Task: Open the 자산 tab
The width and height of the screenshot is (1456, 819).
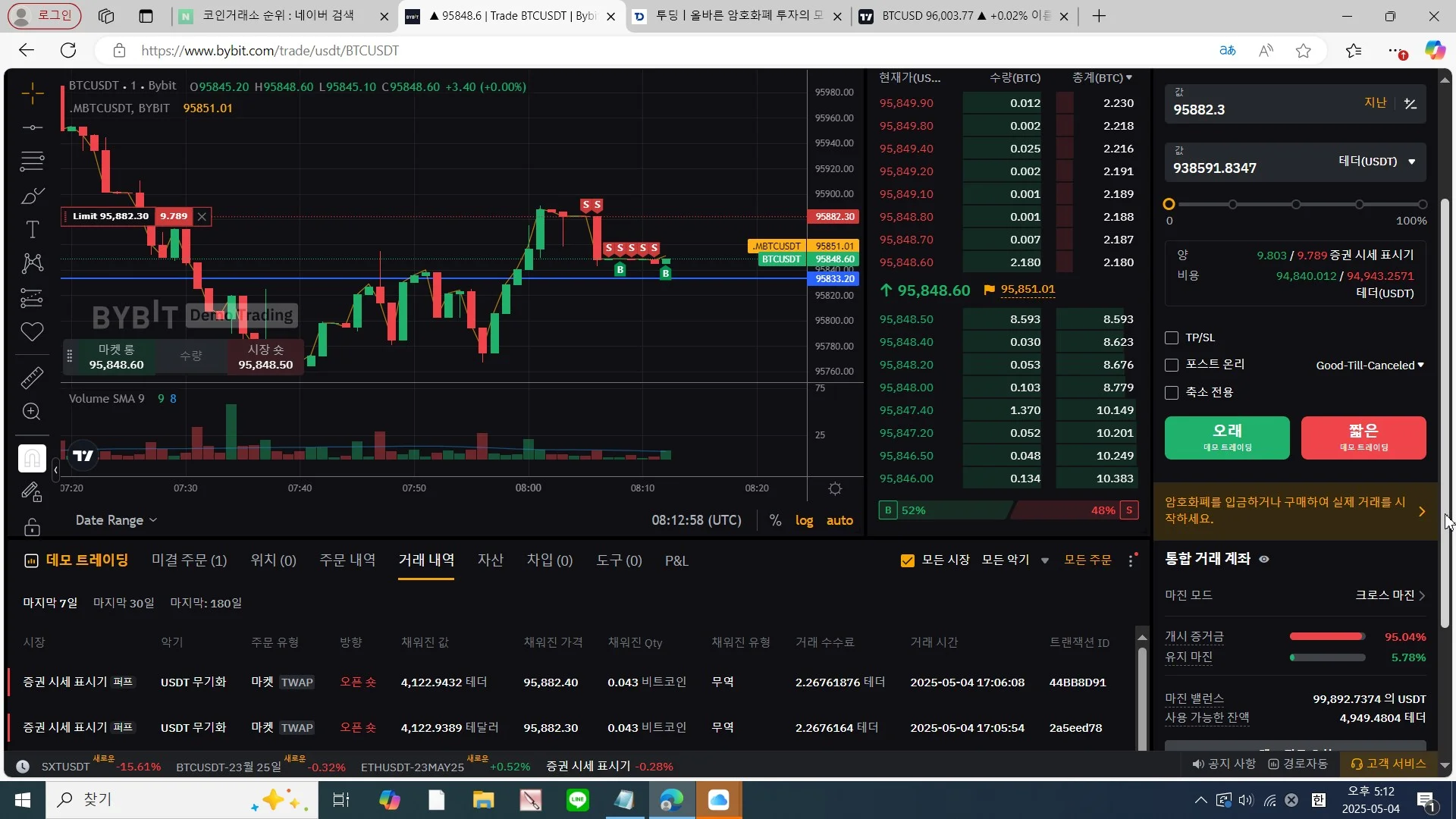Action: (490, 560)
